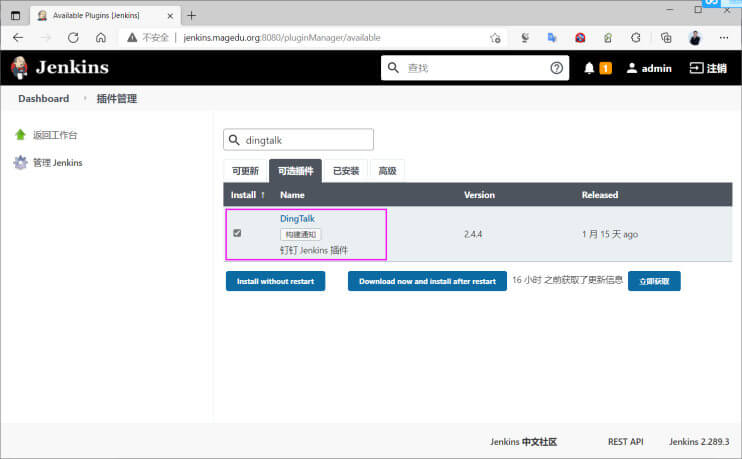Open the notification bell icon
This screenshot has width=742, height=459.
point(589,68)
